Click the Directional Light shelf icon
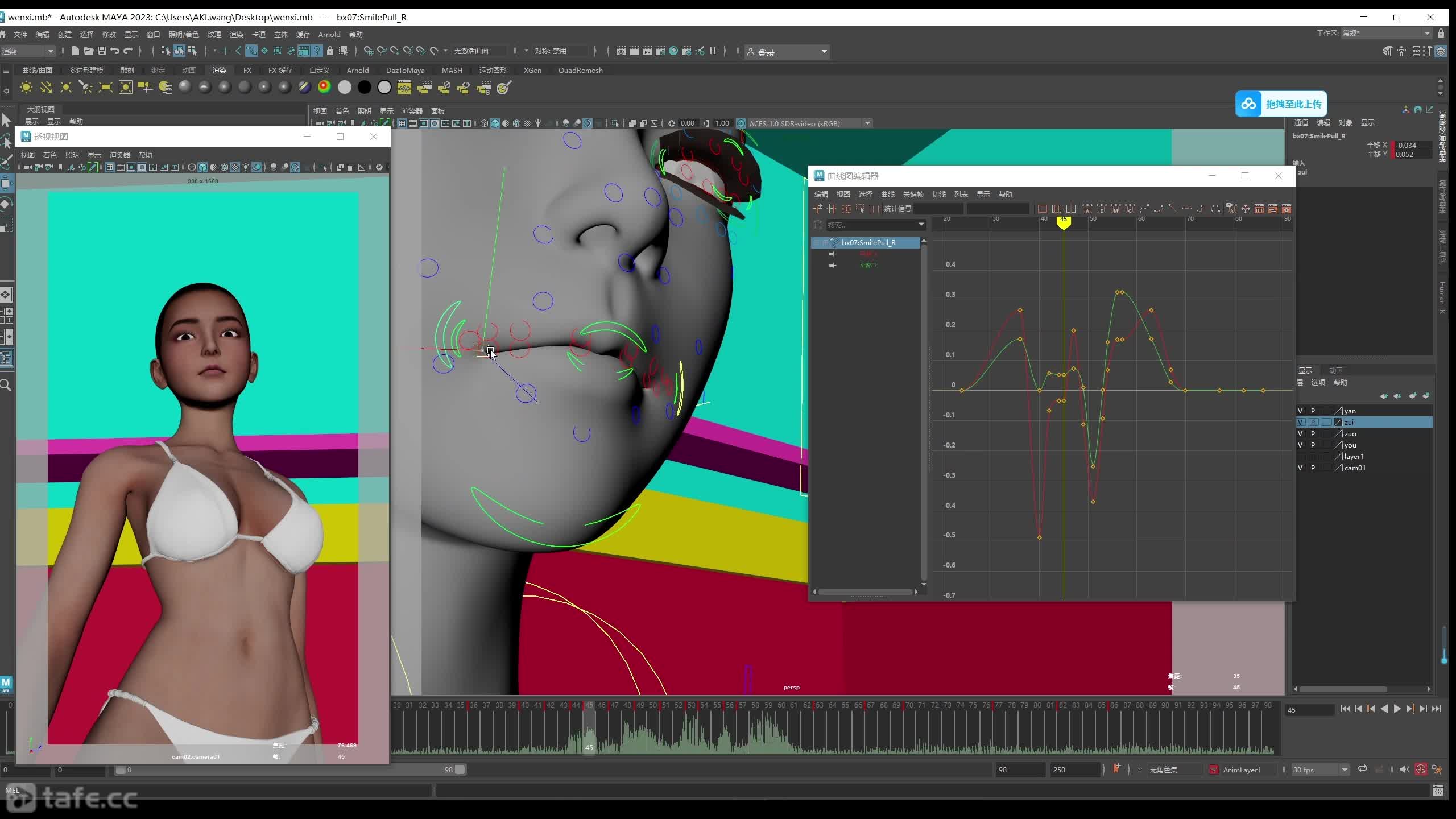Image resolution: width=1456 pixels, height=819 pixels. [x=46, y=87]
